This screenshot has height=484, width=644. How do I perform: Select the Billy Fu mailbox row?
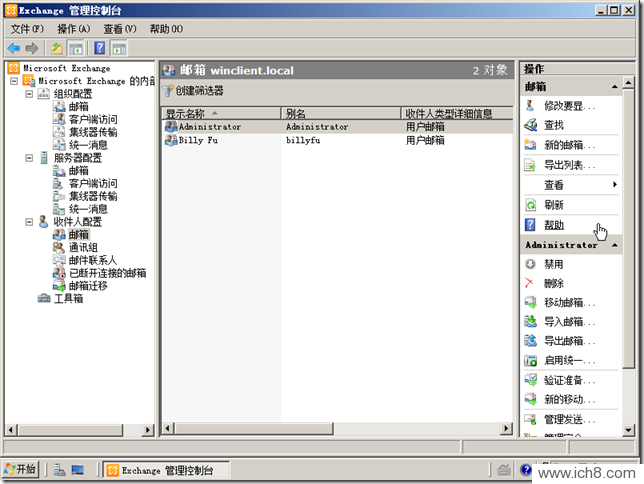[338, 140]
